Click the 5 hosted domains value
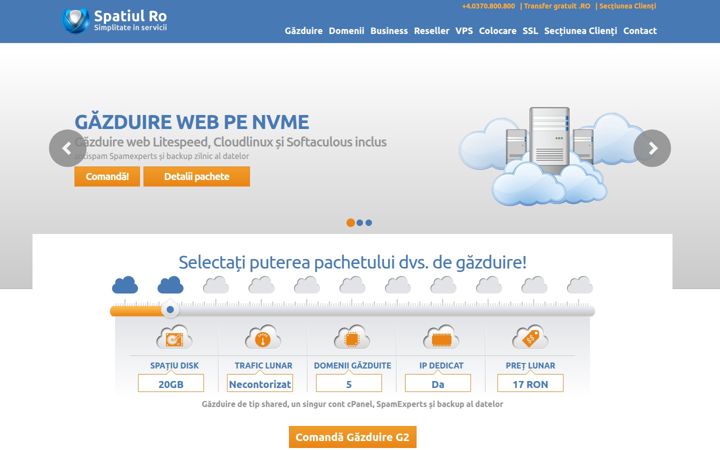720x450 pixels. click(349, 383)
